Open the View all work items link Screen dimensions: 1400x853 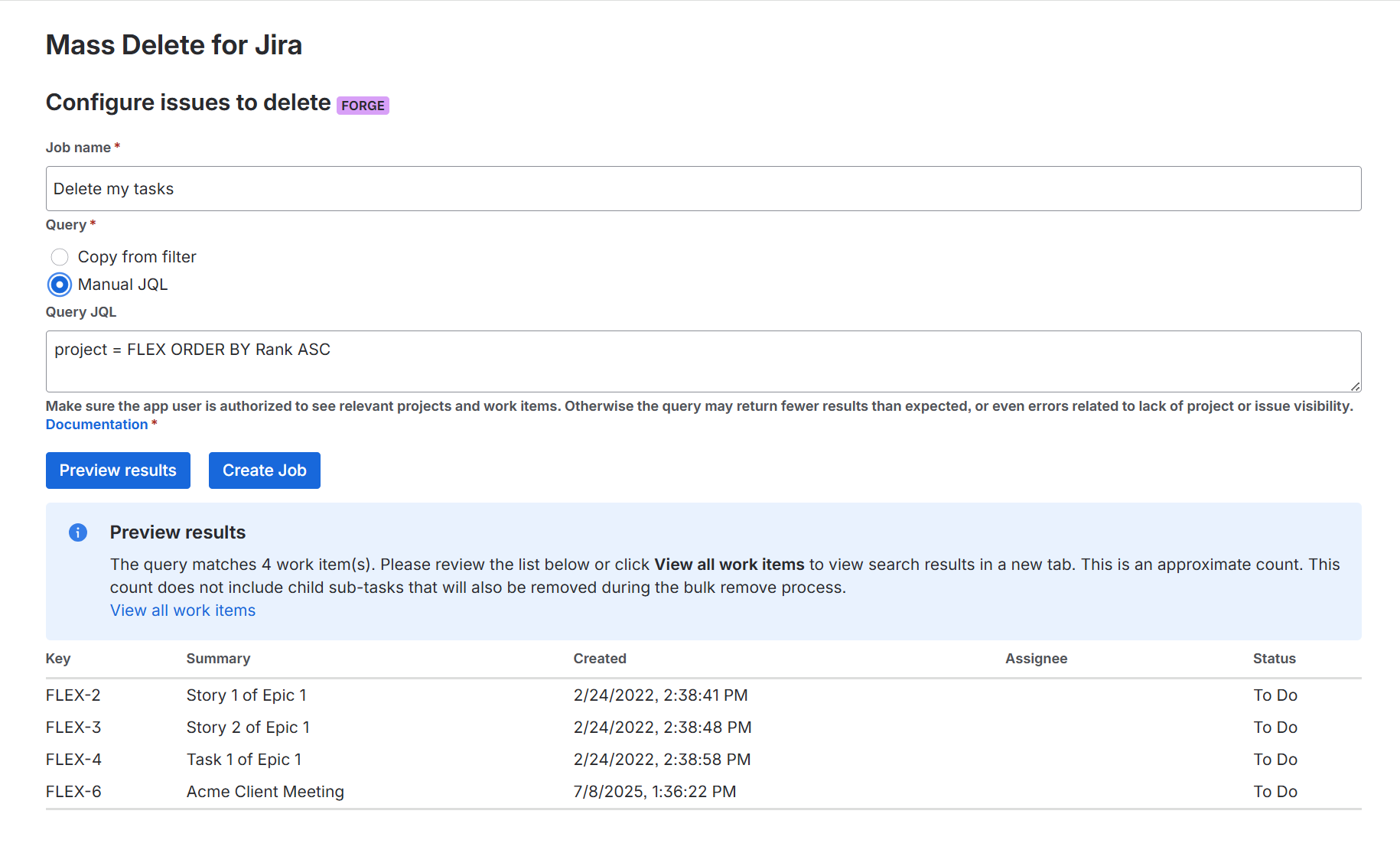[x=183, y=610]
